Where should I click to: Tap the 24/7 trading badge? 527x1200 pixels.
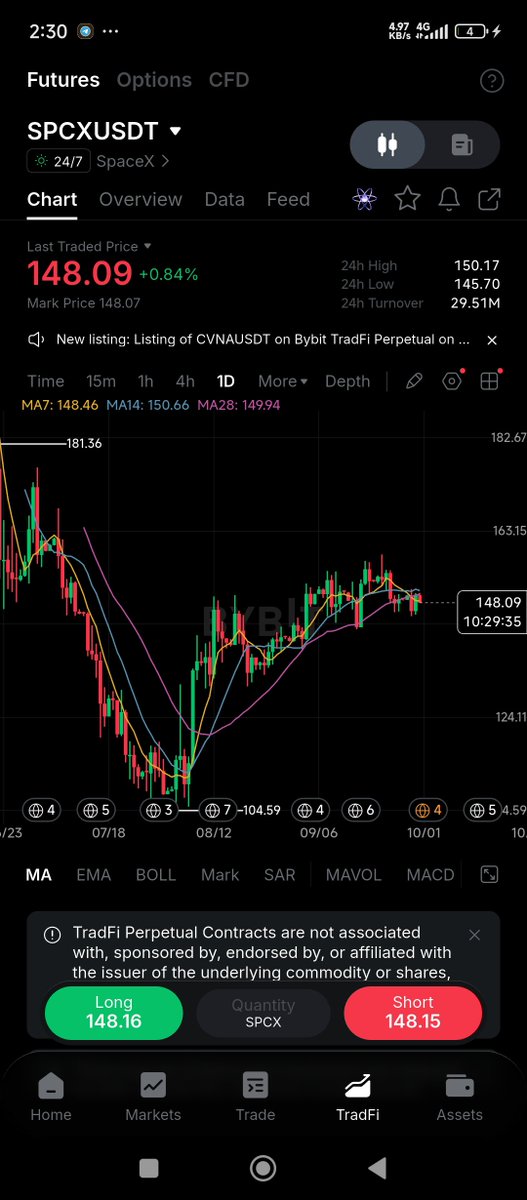[x=57, y=160]
